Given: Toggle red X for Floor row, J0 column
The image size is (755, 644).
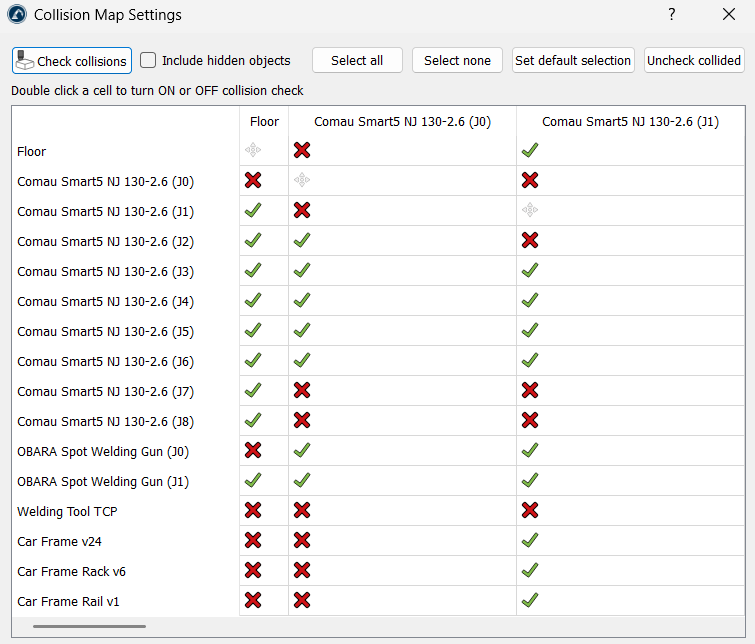Looking at the screenshot, I should click(x=302, y=150).
